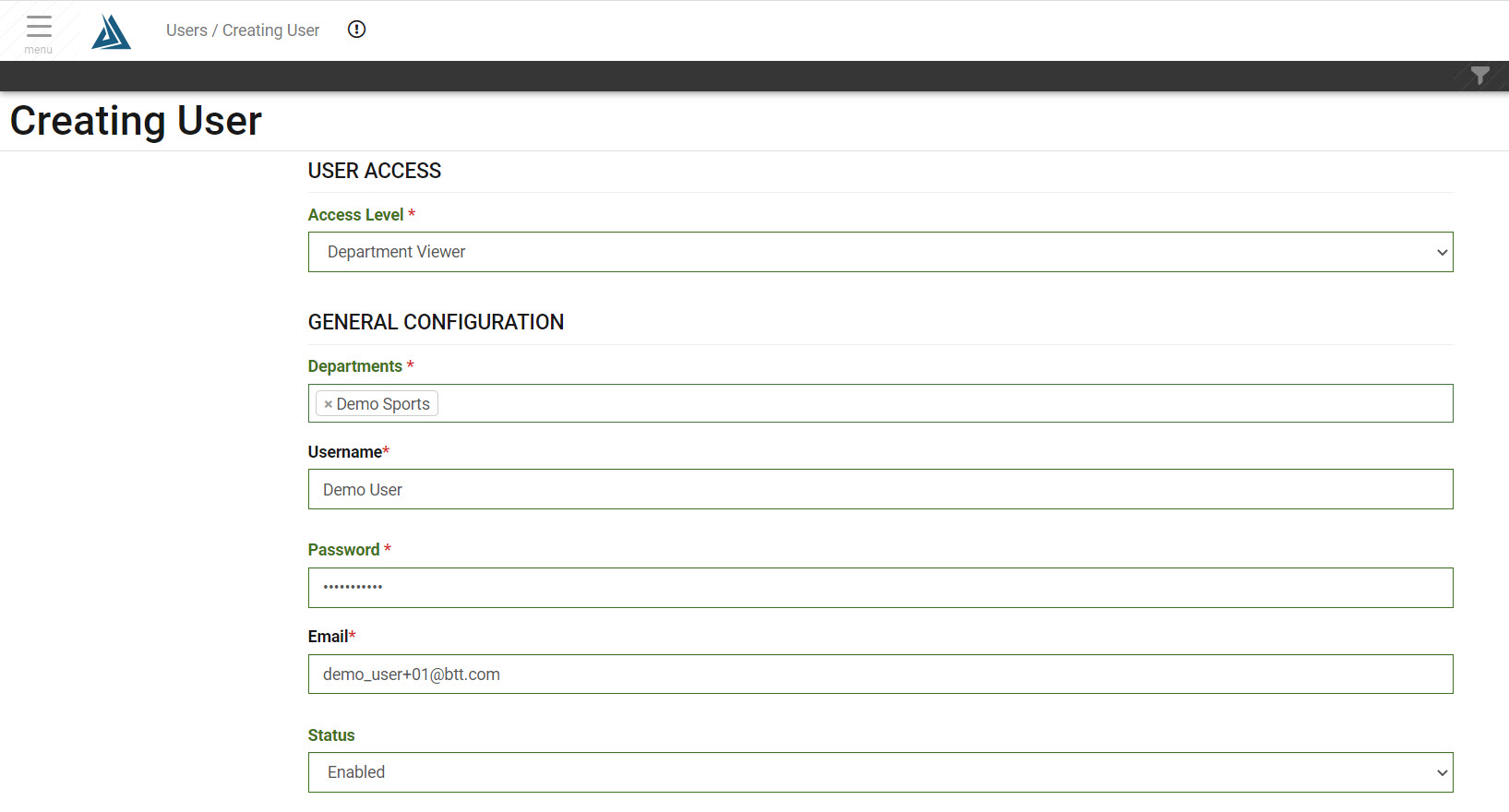Click into the Departments multi-select field
This screenshot has height=812, width=1509.
(880, 403)
